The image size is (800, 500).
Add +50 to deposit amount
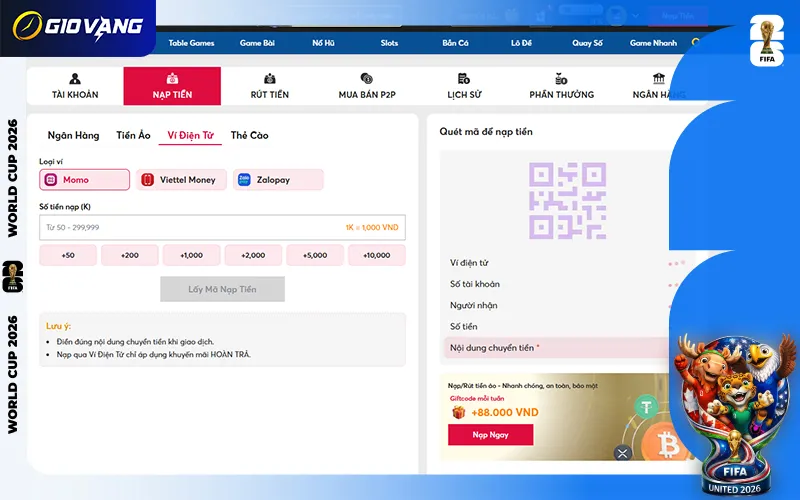68,255
